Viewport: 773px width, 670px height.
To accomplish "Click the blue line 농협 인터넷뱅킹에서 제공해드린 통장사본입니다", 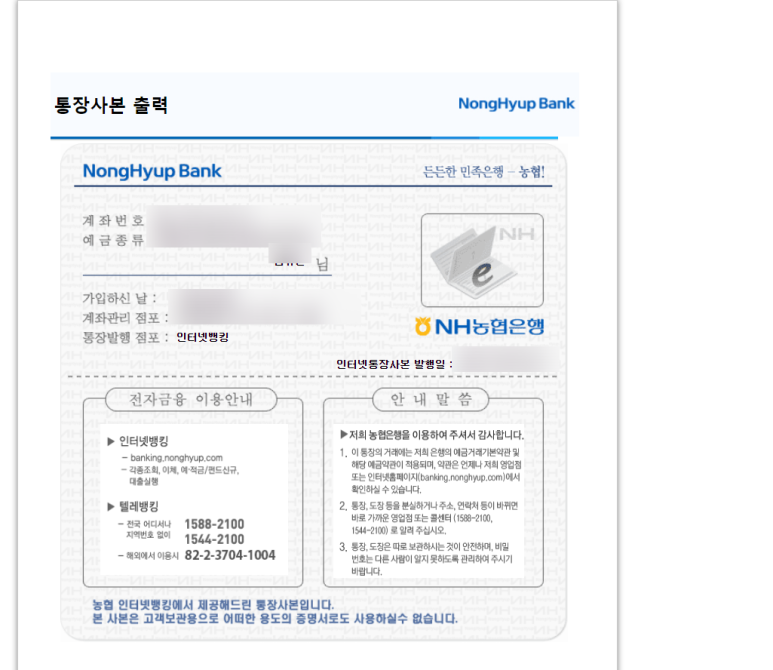I will point(213,605).
